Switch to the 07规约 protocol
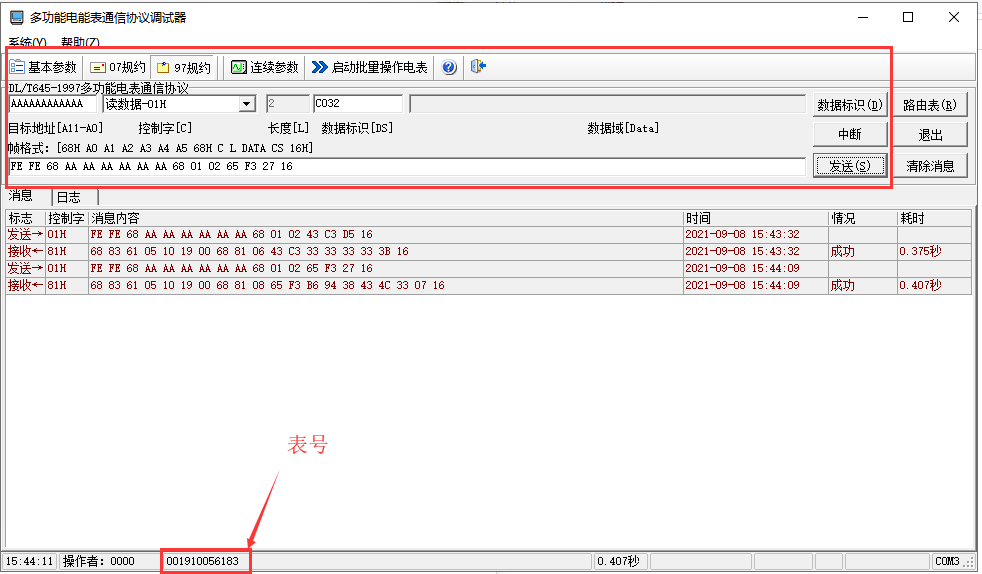Viewport: 982px width, 574px height. (x=118, y=67)
